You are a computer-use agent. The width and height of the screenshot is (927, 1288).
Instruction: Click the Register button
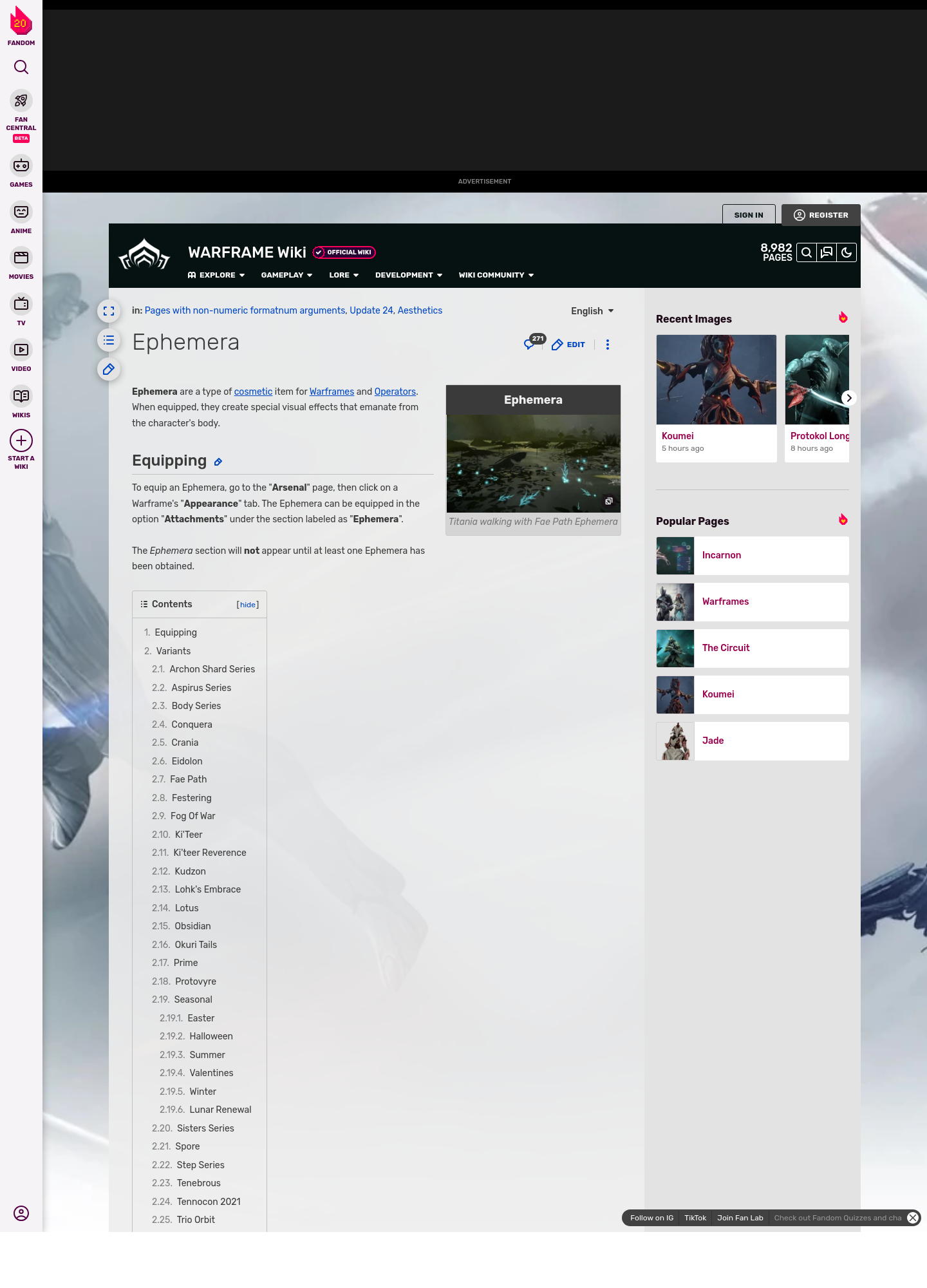click(821, 215)
